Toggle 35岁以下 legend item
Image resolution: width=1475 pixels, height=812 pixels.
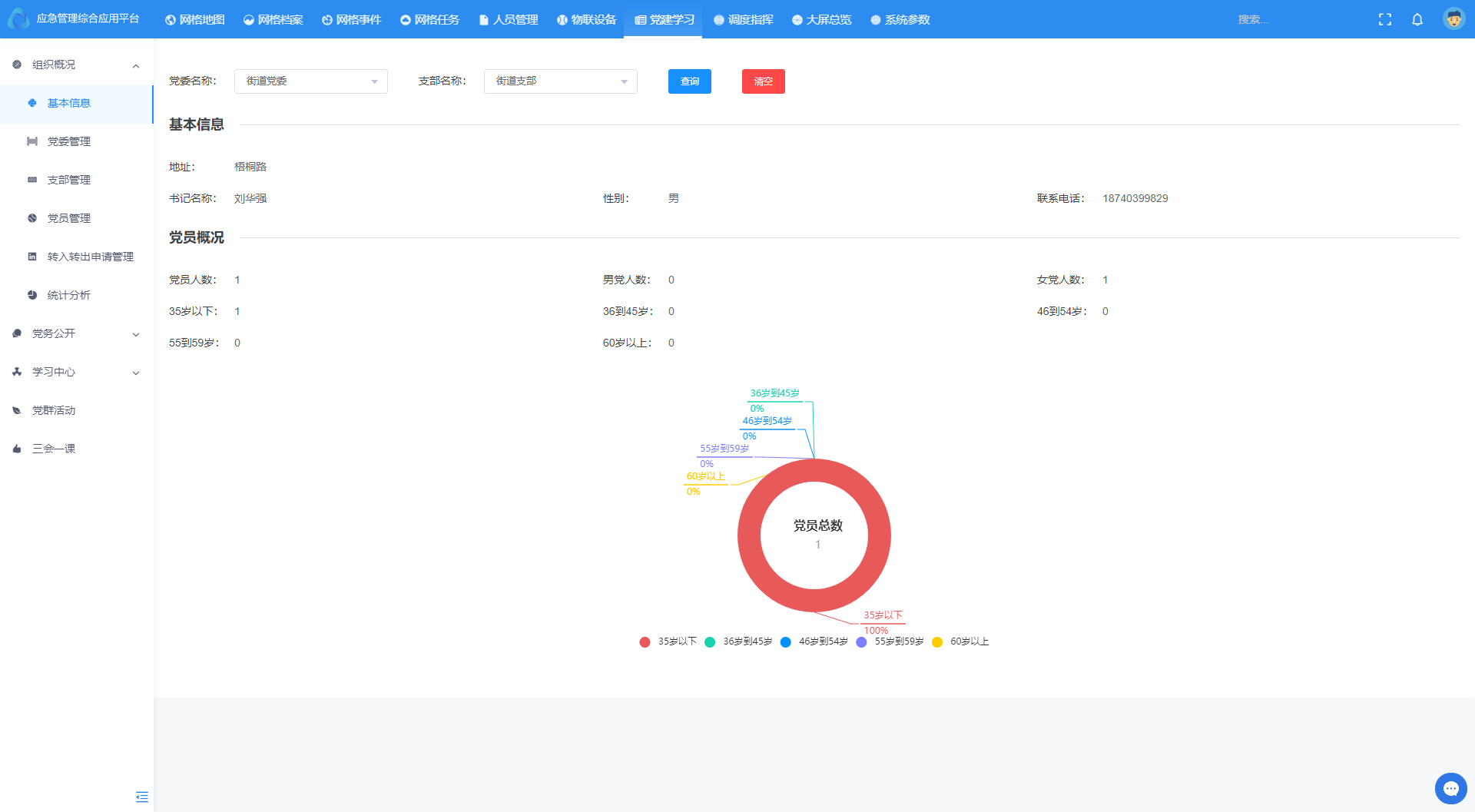click(x=668, y=641)
